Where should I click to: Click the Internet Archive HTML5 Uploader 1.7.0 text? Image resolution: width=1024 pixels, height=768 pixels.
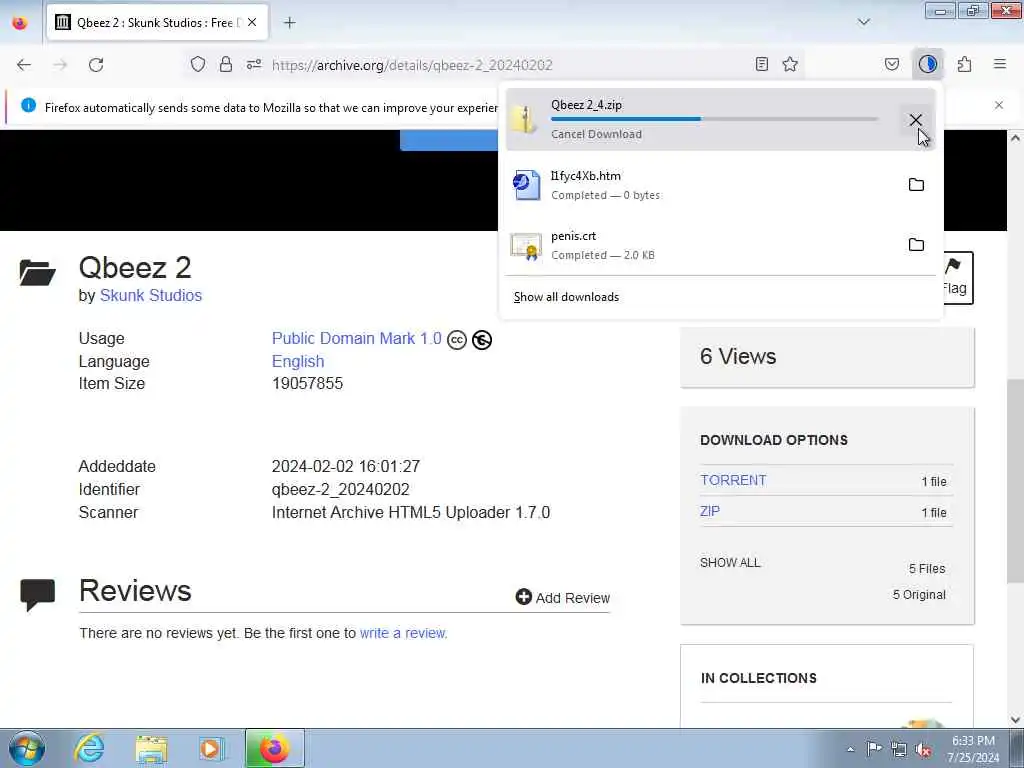pyautogui.click(x=411, y=512)
